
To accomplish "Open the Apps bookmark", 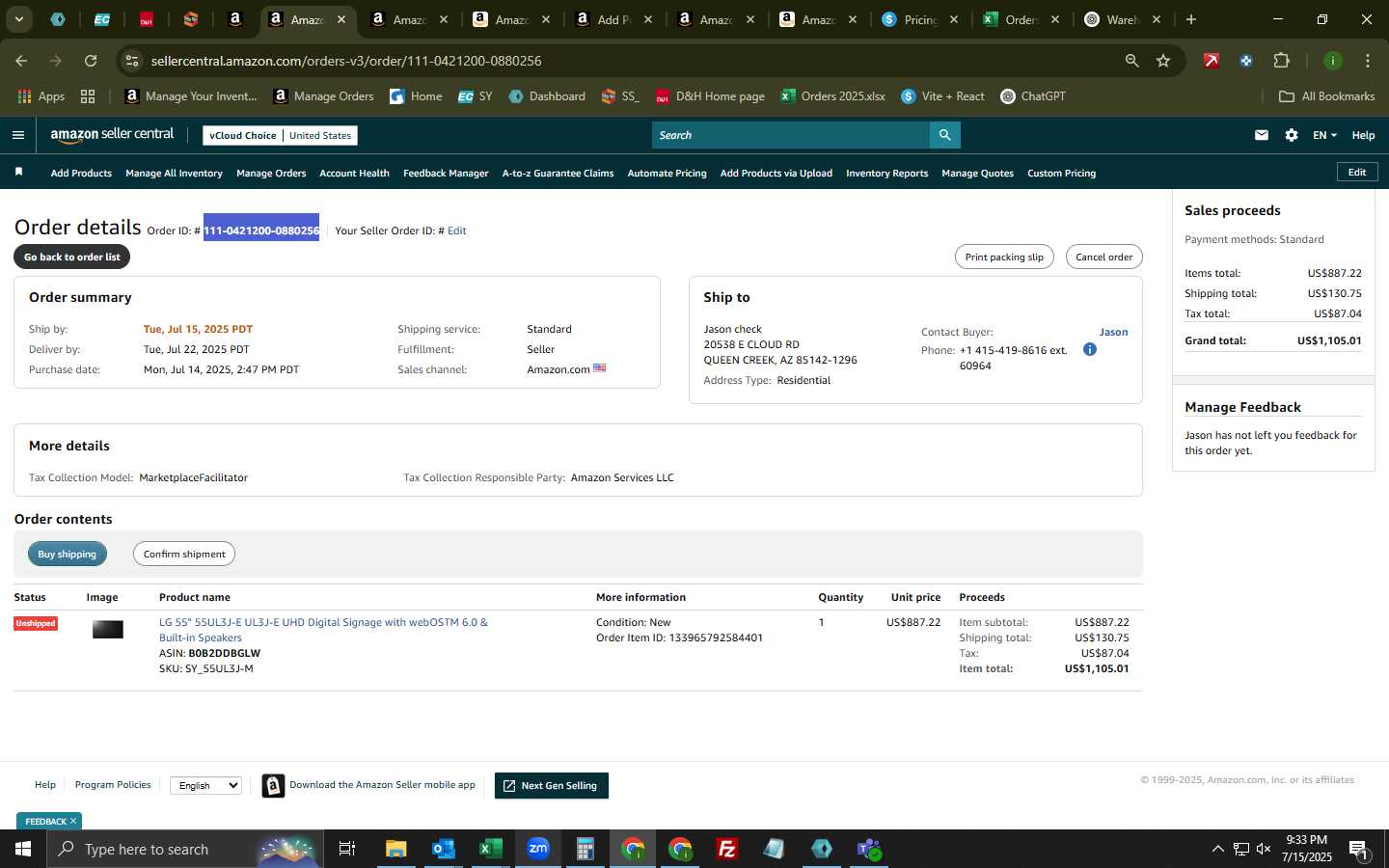I will 41,96.
